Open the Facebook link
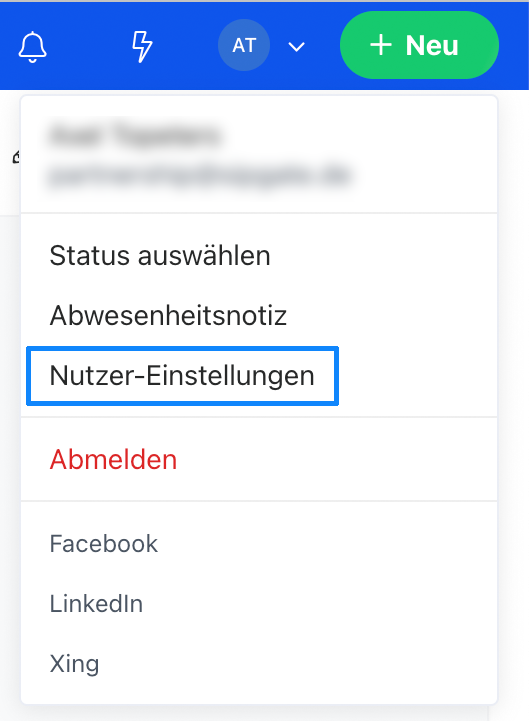 click(104, 544)
